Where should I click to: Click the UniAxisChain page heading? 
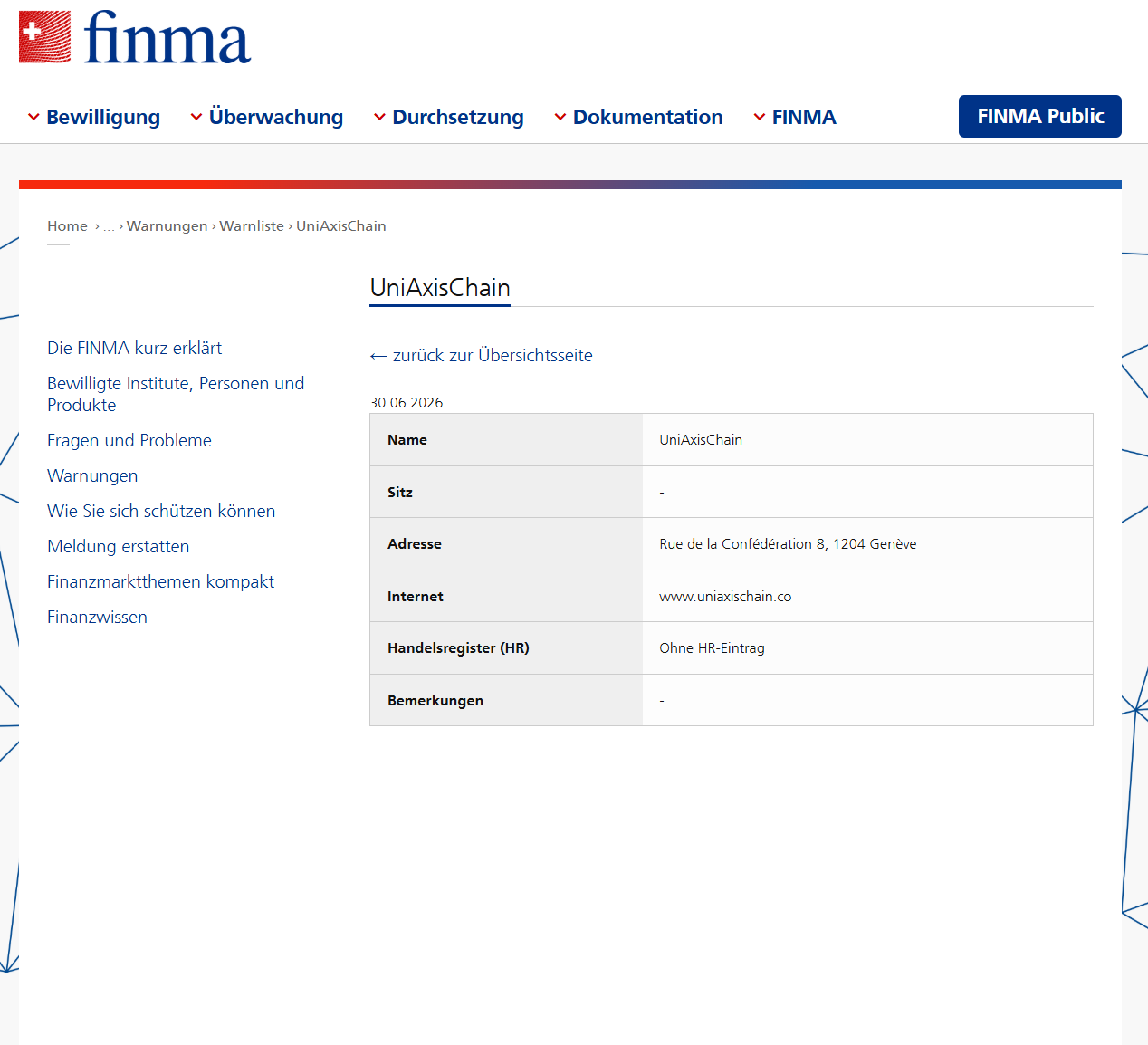440,288
